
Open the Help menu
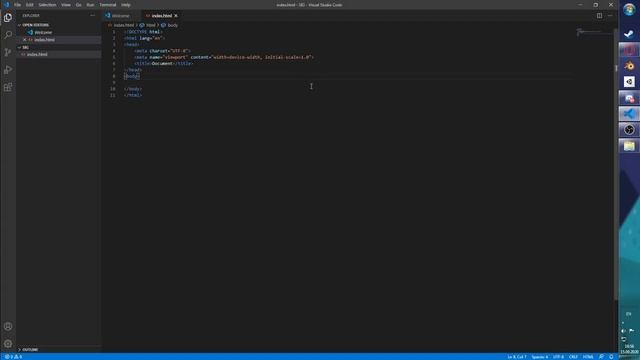click(x=126, y=5)
